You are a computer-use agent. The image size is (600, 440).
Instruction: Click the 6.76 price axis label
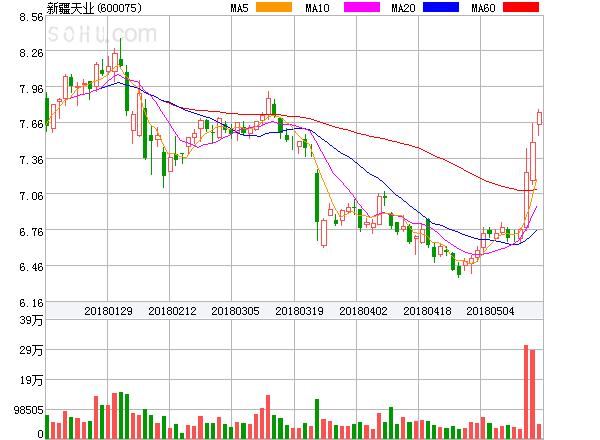point(31,232)
